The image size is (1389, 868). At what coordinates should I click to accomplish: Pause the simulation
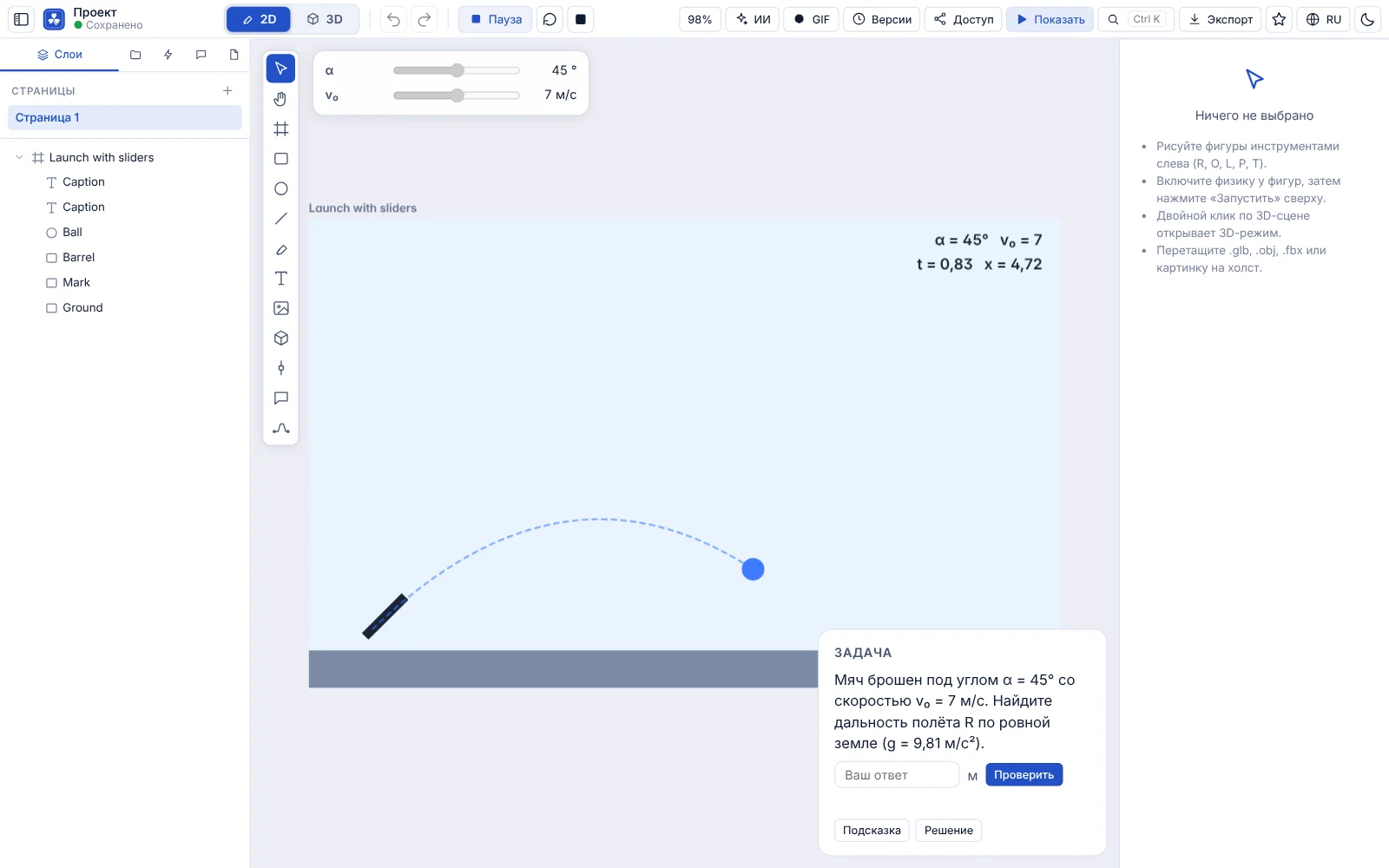496,19
